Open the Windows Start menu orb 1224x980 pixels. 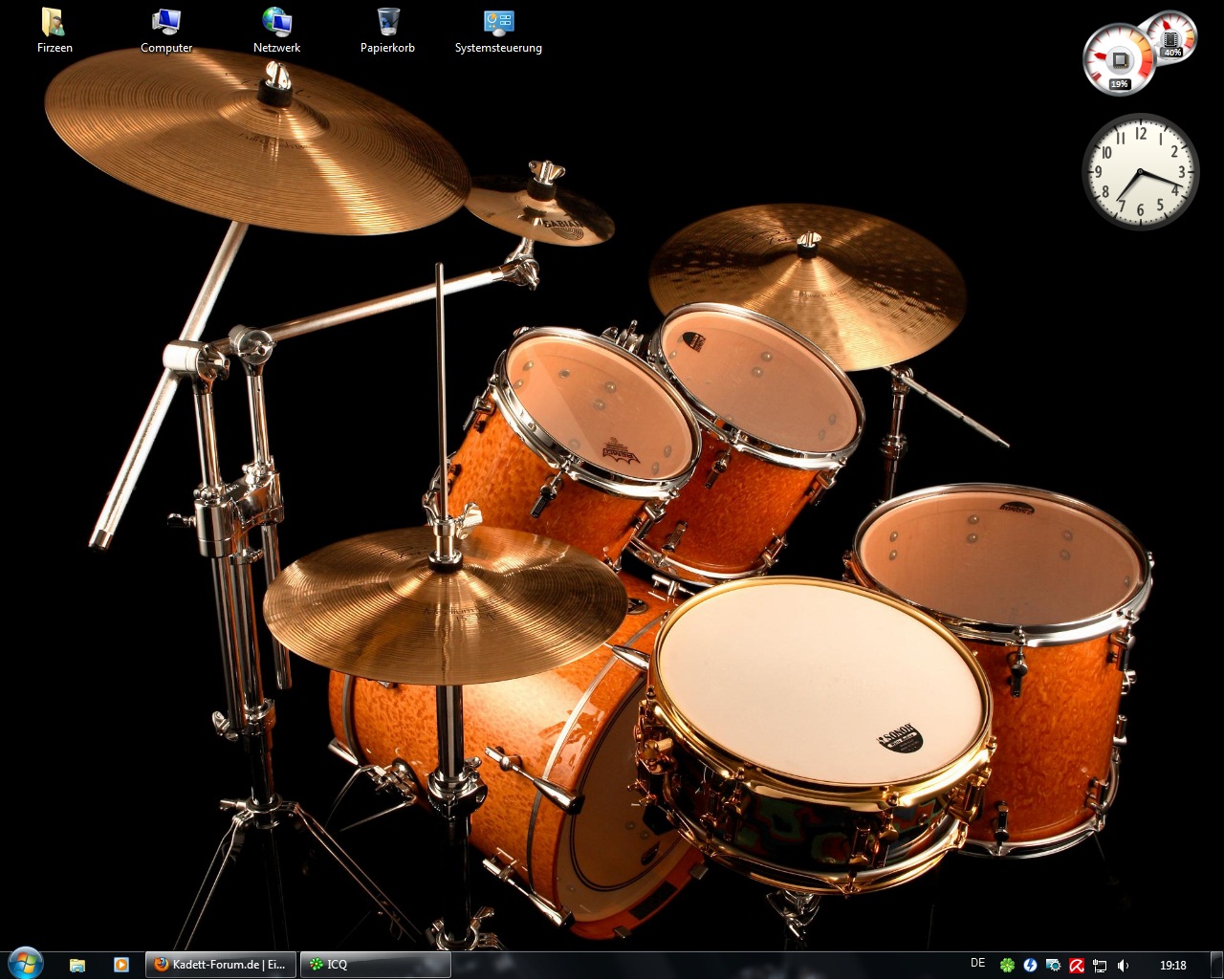[x=25, y=963]
